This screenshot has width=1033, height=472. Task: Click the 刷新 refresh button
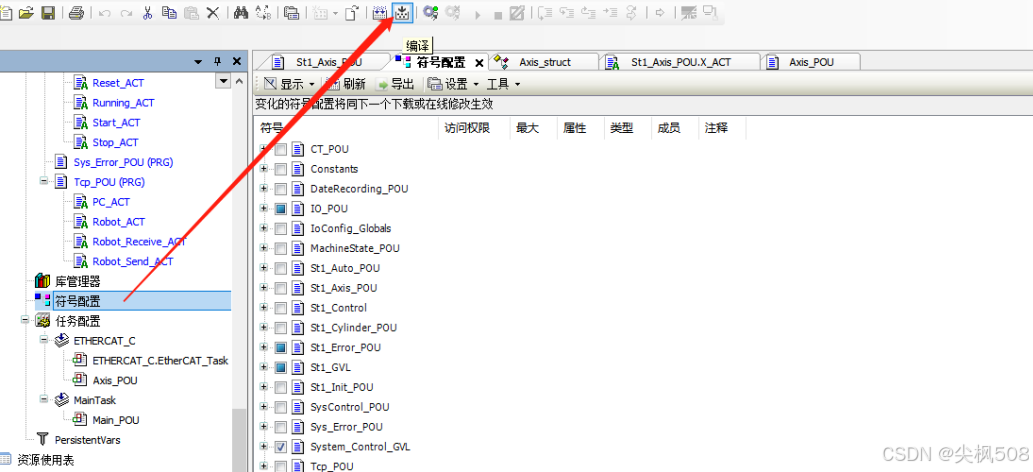[x=346, y=84]
